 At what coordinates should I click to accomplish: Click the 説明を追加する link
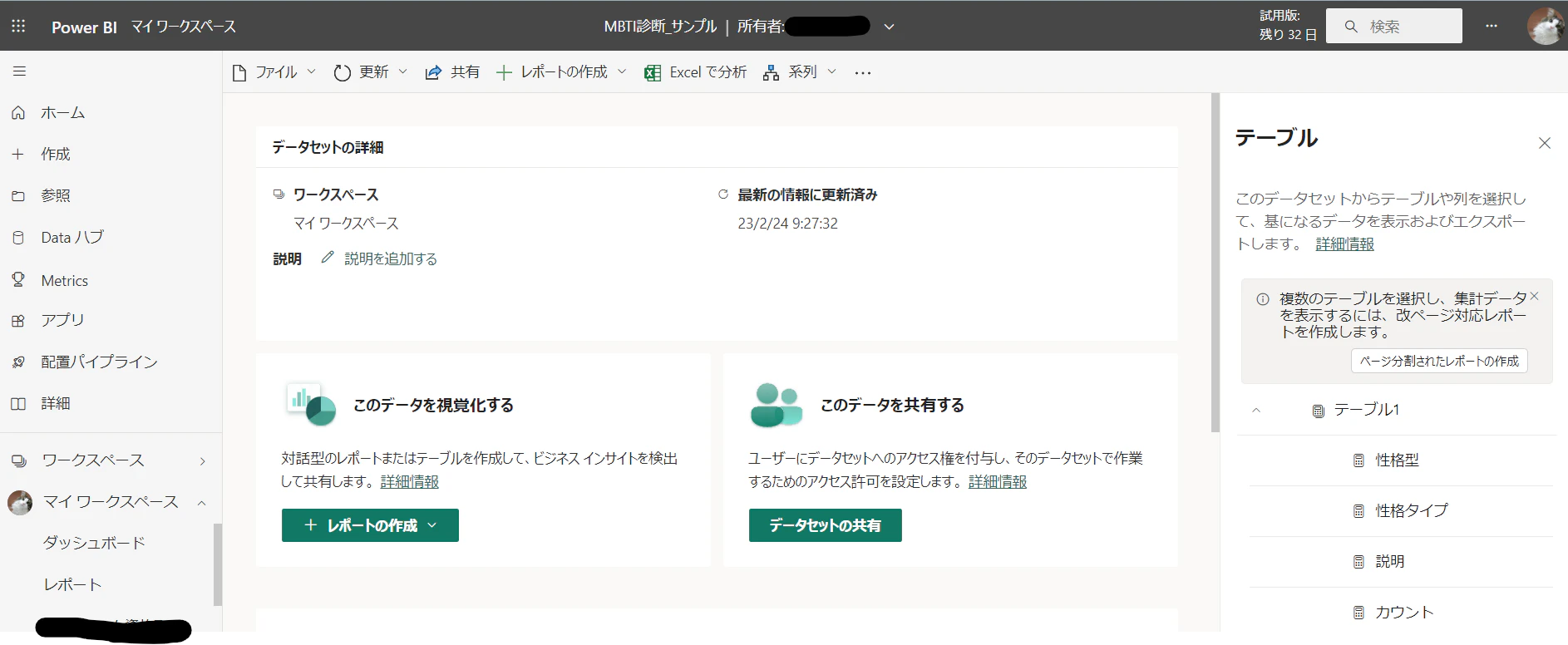point(391,258)
